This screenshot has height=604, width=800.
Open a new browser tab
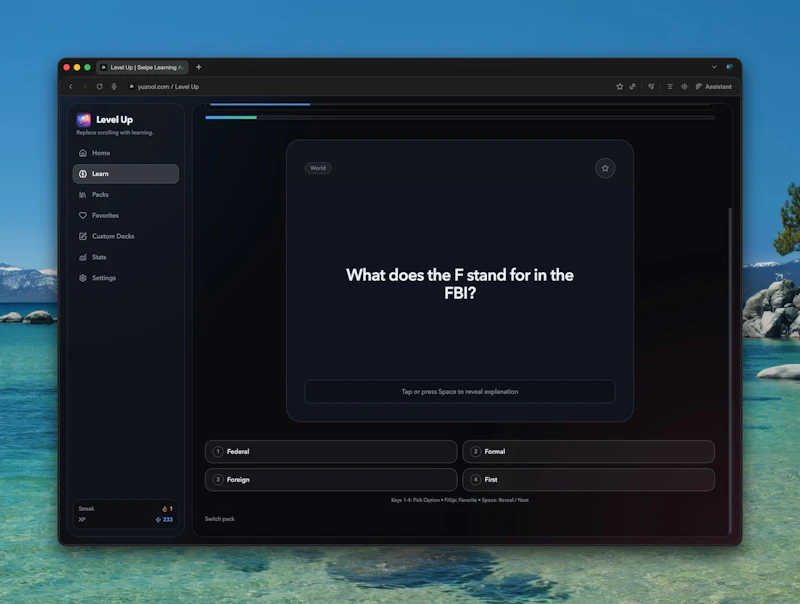click(198, 67)
